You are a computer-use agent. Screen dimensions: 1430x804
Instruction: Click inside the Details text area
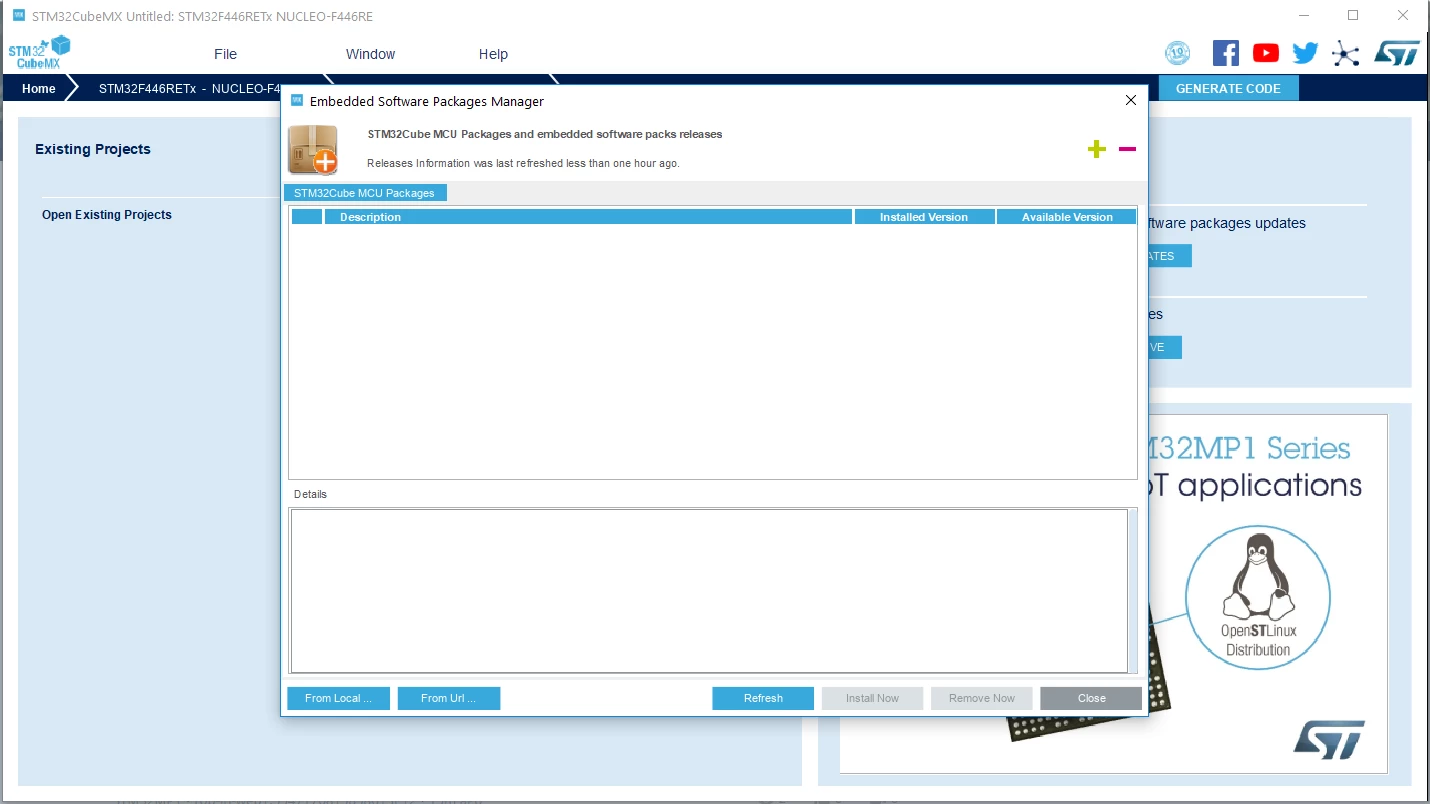click(x=708, y=591)
